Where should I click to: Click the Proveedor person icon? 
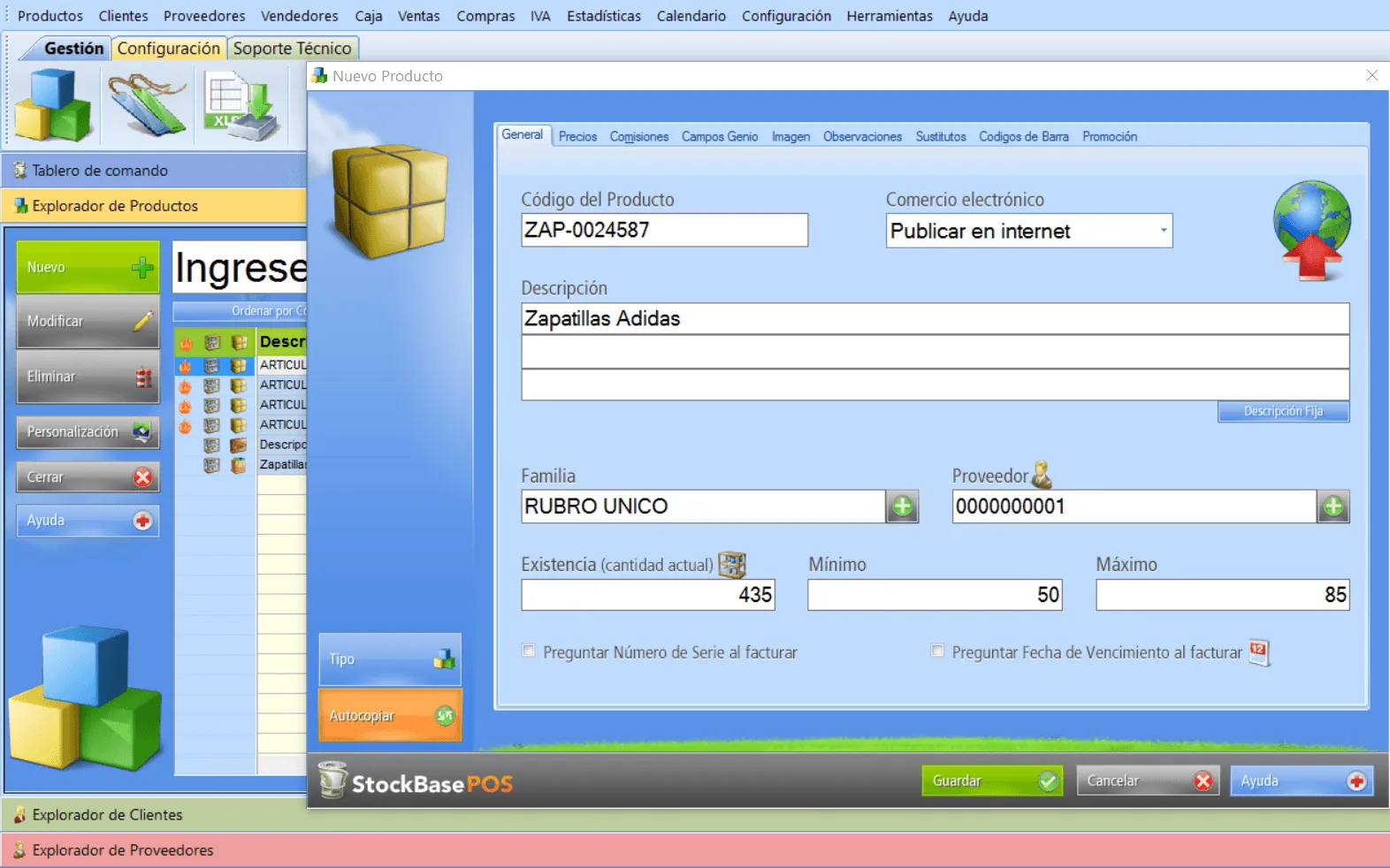(x=1042, y=475)
